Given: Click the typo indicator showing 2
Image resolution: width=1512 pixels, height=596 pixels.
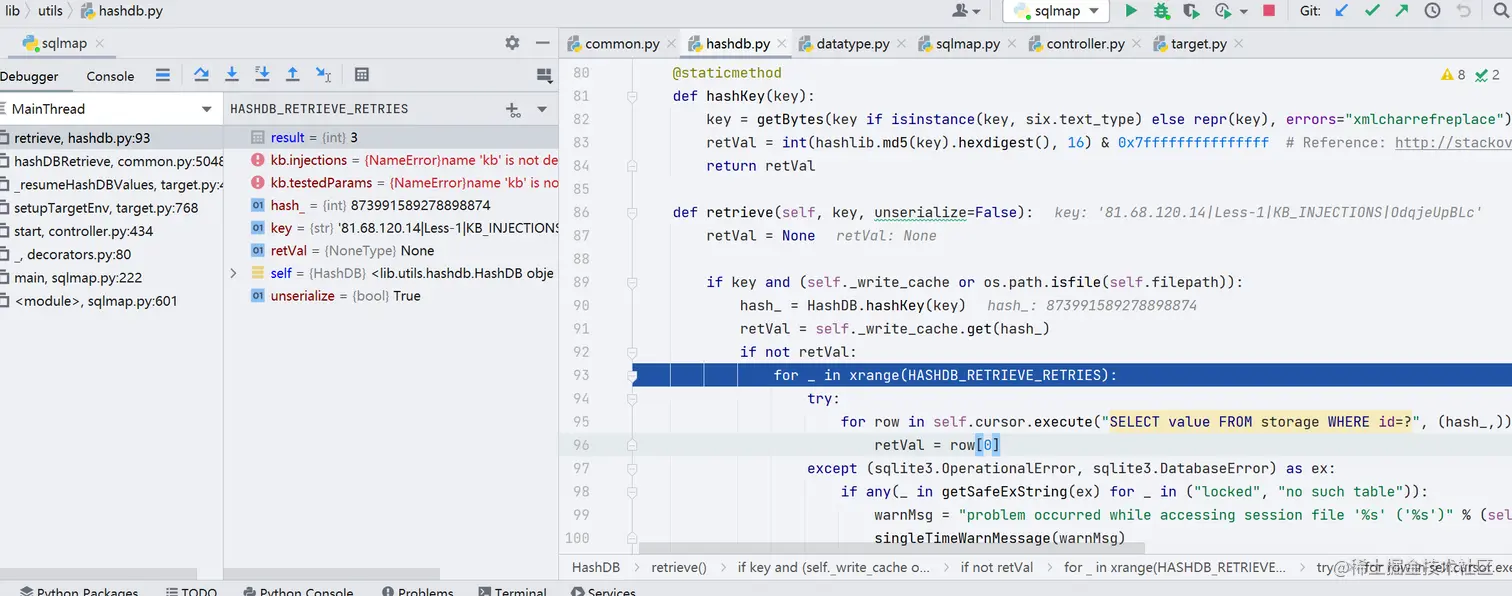Looking at the screenshot, I should pos(1488,75).
